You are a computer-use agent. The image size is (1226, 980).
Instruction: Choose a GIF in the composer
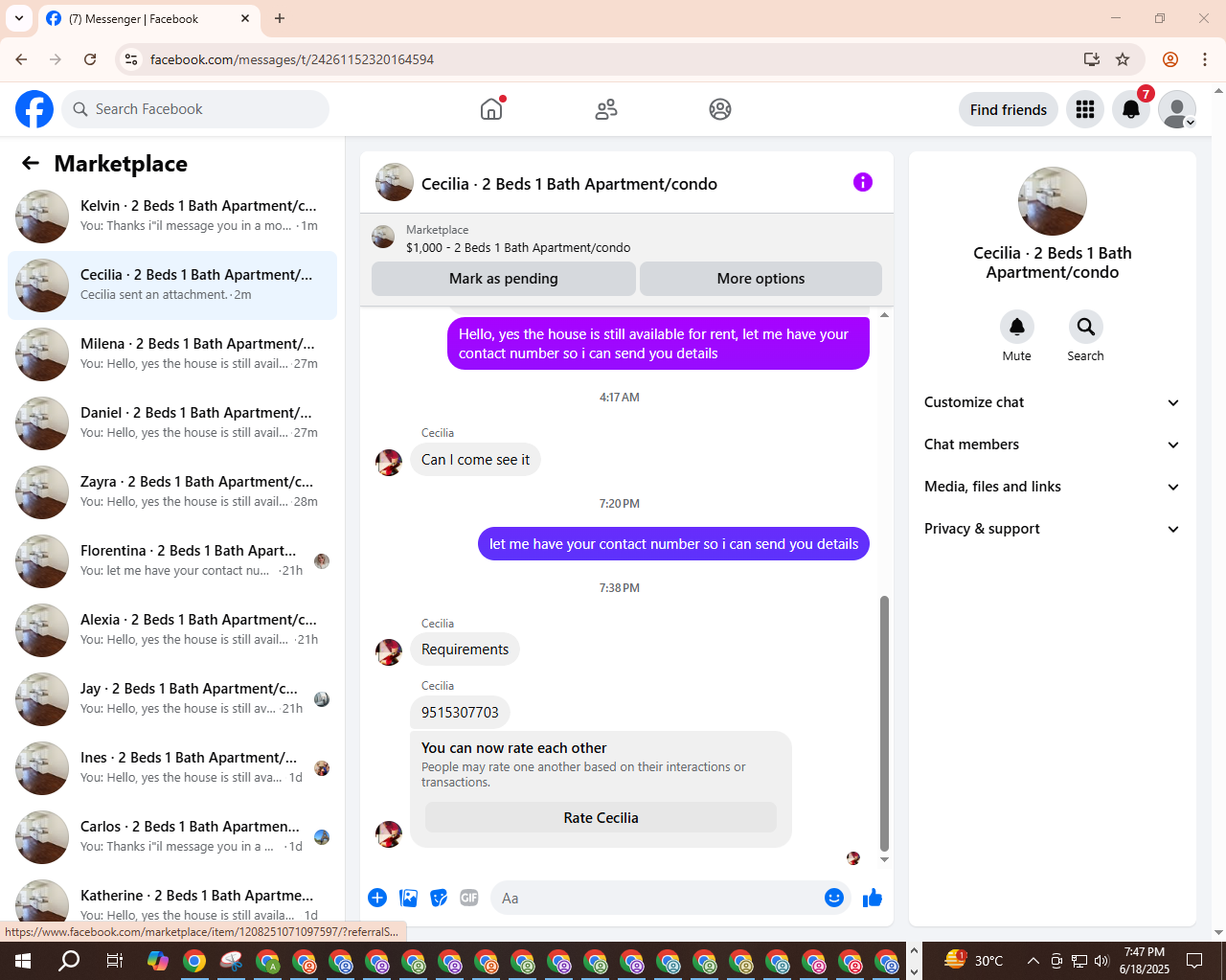pyautogui.click(x=469, y=898)
